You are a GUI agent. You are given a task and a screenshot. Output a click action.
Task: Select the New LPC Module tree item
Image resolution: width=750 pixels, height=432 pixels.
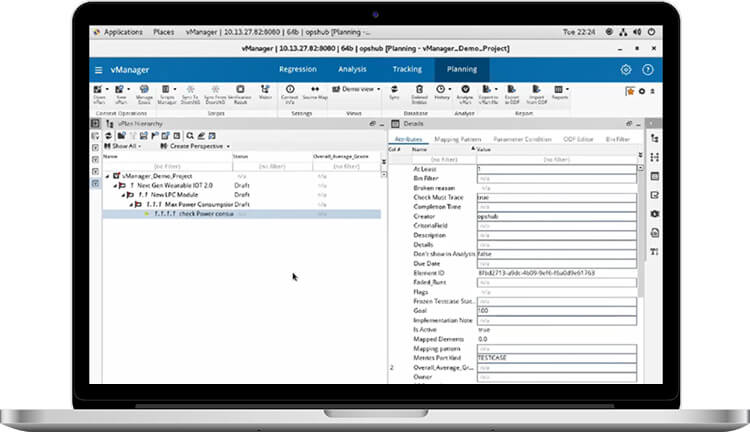(x=173, y=194)
